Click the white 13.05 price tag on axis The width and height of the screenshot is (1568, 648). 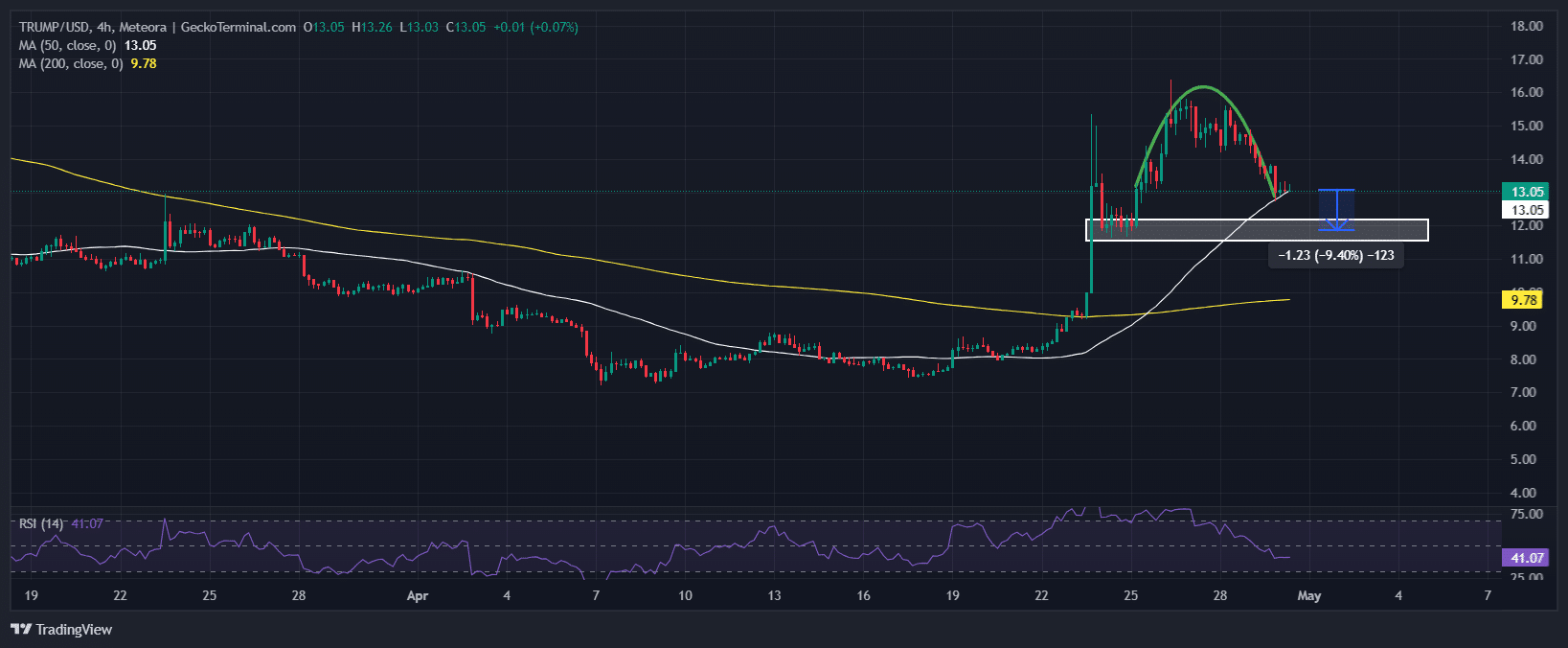[1527, 210]
